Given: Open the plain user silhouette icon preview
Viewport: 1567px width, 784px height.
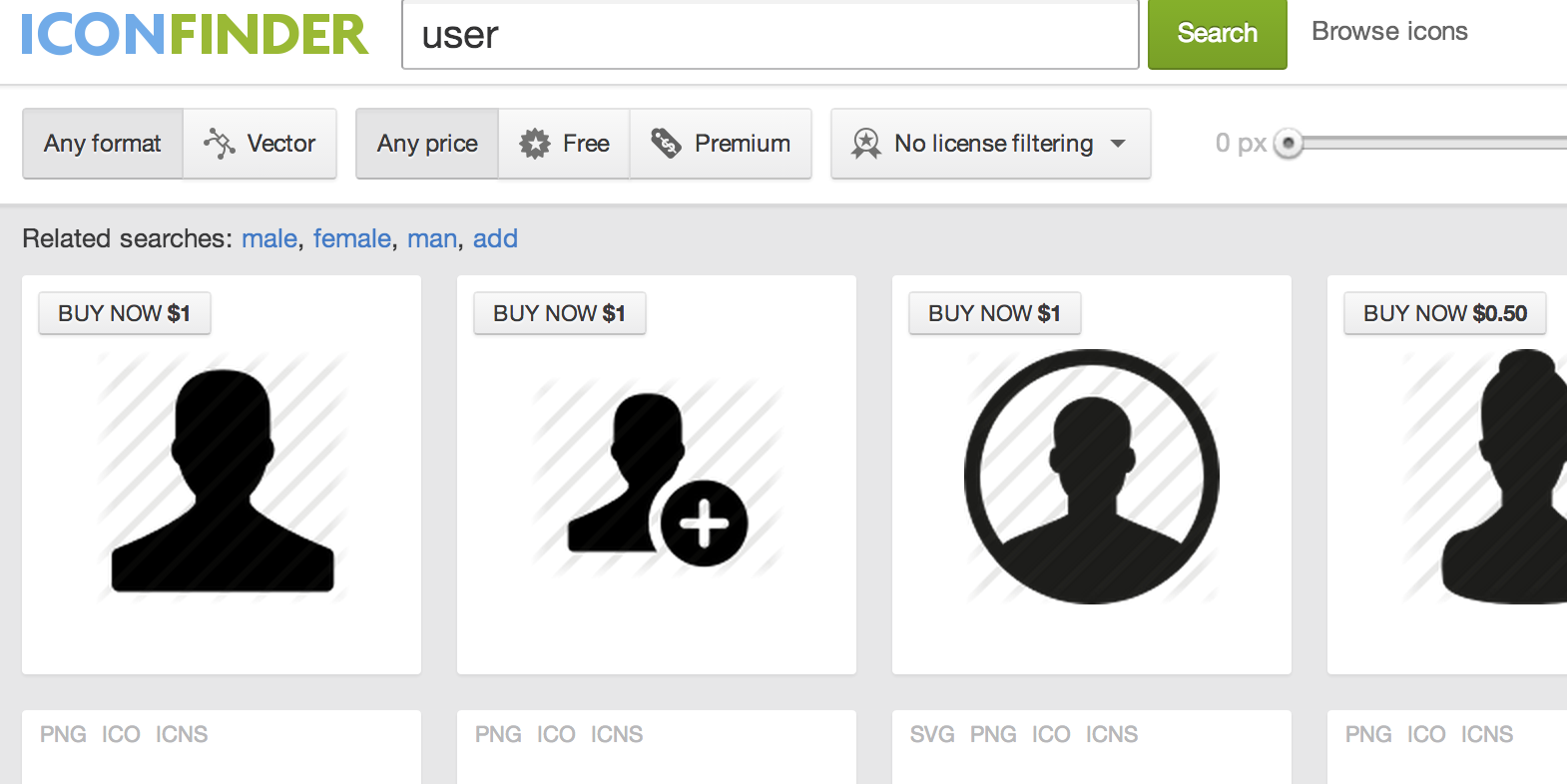Looking at the screenshot, I should point(222,479).
